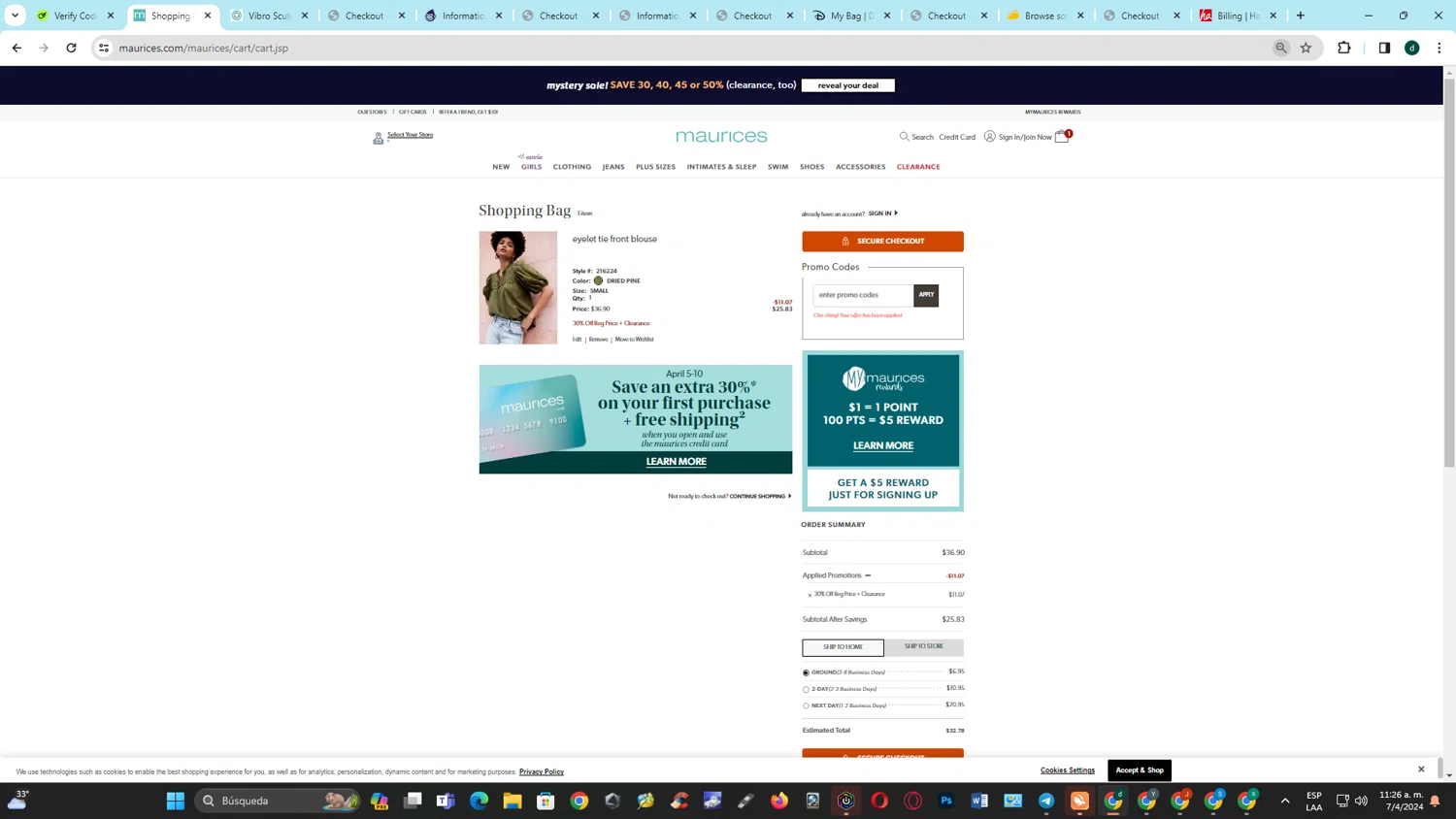Open Microsoft Edge from the taskbar
Viewport: 1456px width, 819px height.
pyautogui.click(x=480, y=801)
